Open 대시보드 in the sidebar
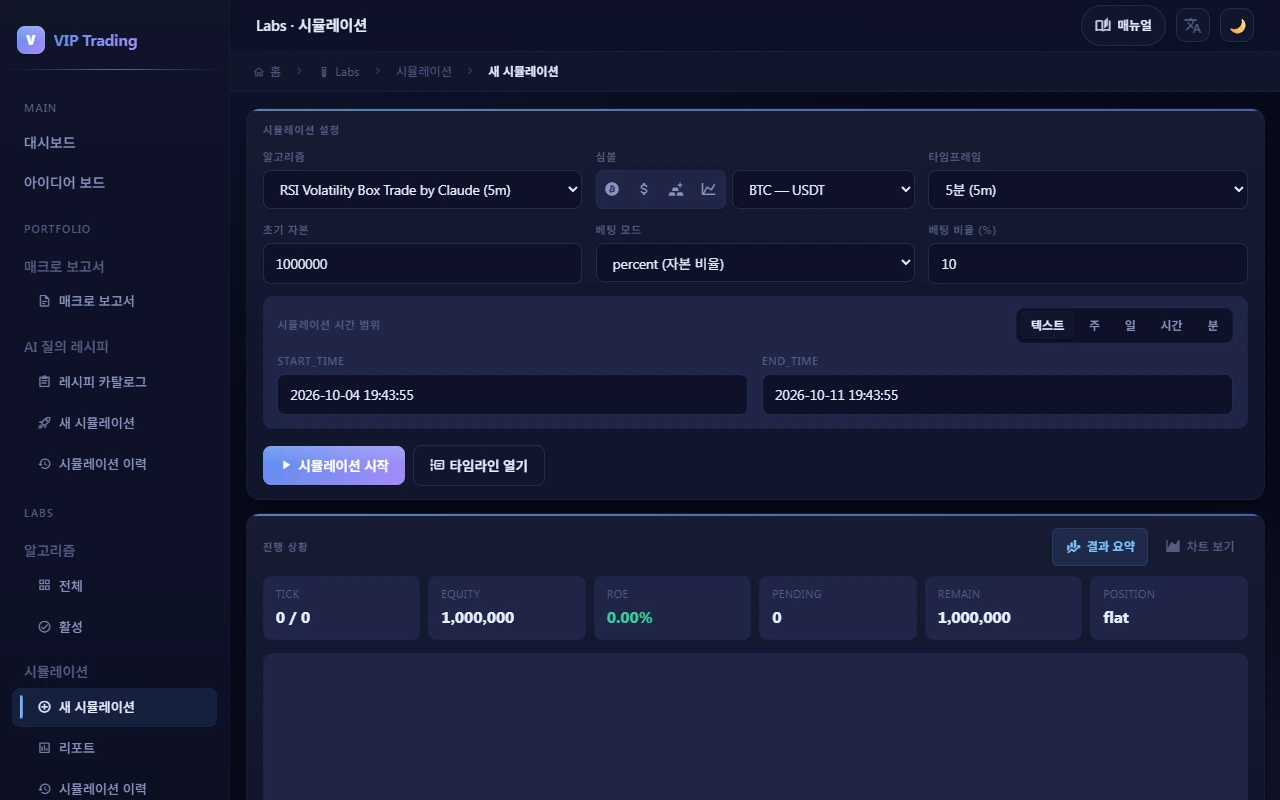1280x800 pixels. click(x=114, y=143)
